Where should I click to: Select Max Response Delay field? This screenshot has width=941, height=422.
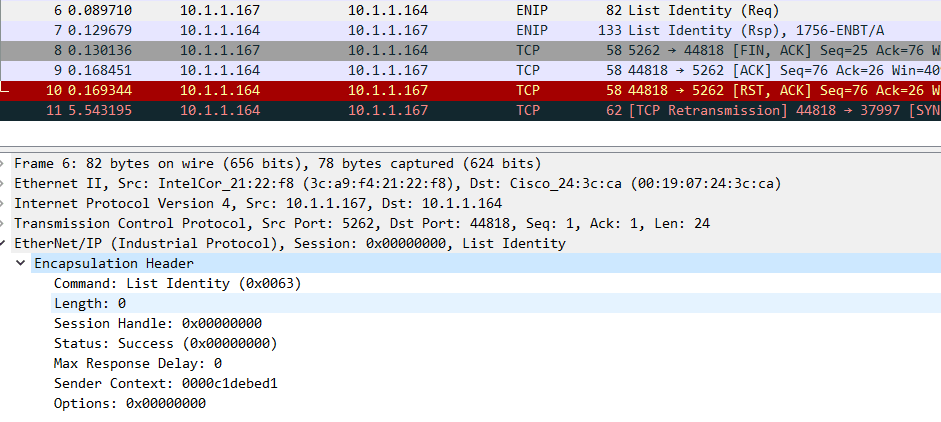[137, 363]
